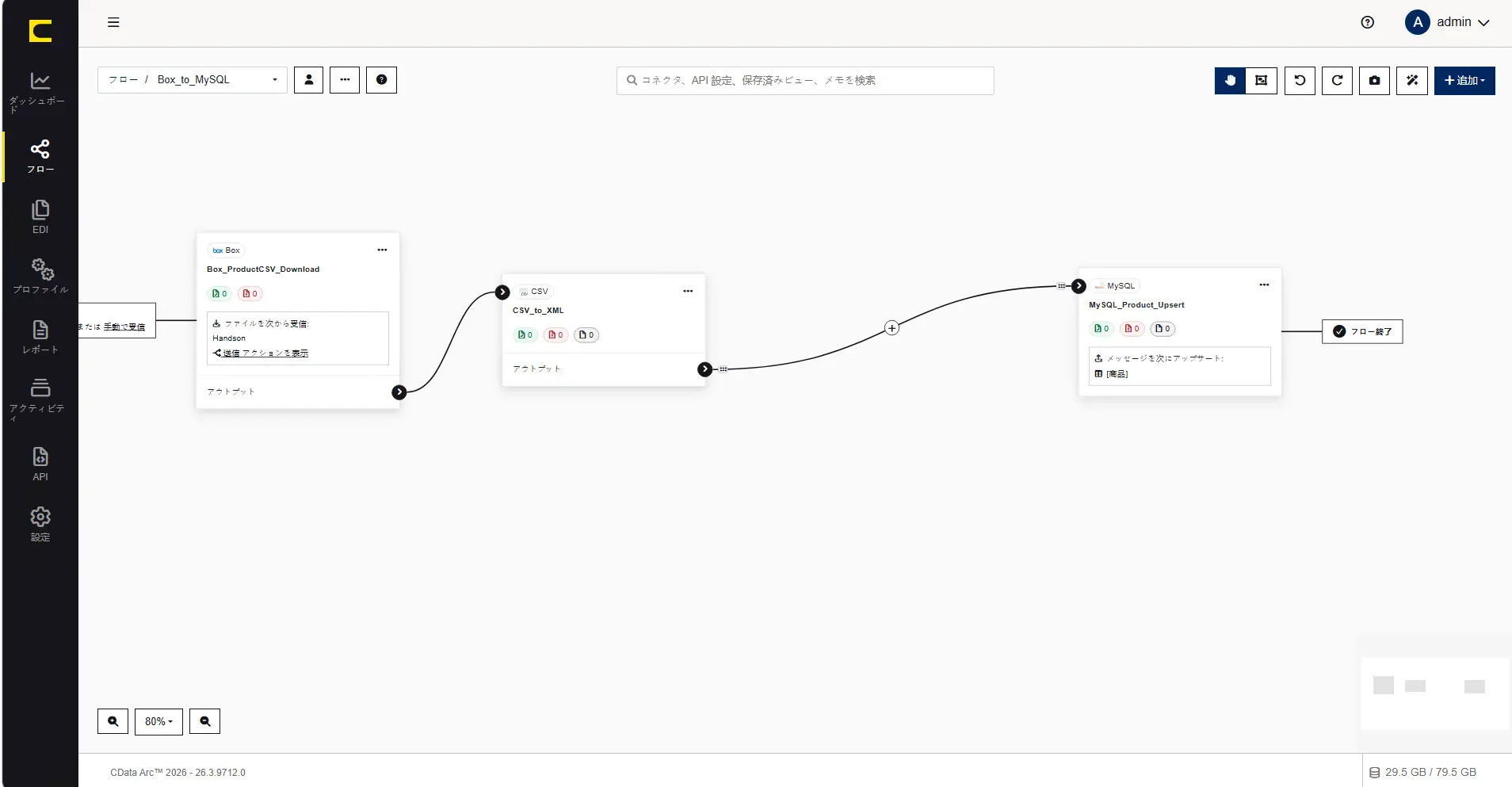
Task: Click the [商品] table name
Action: pos(1117,374)
